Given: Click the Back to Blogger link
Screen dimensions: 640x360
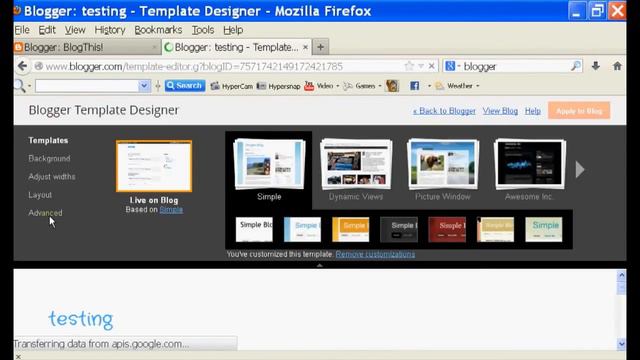Looking at the screenshot, I should (444, 111).
